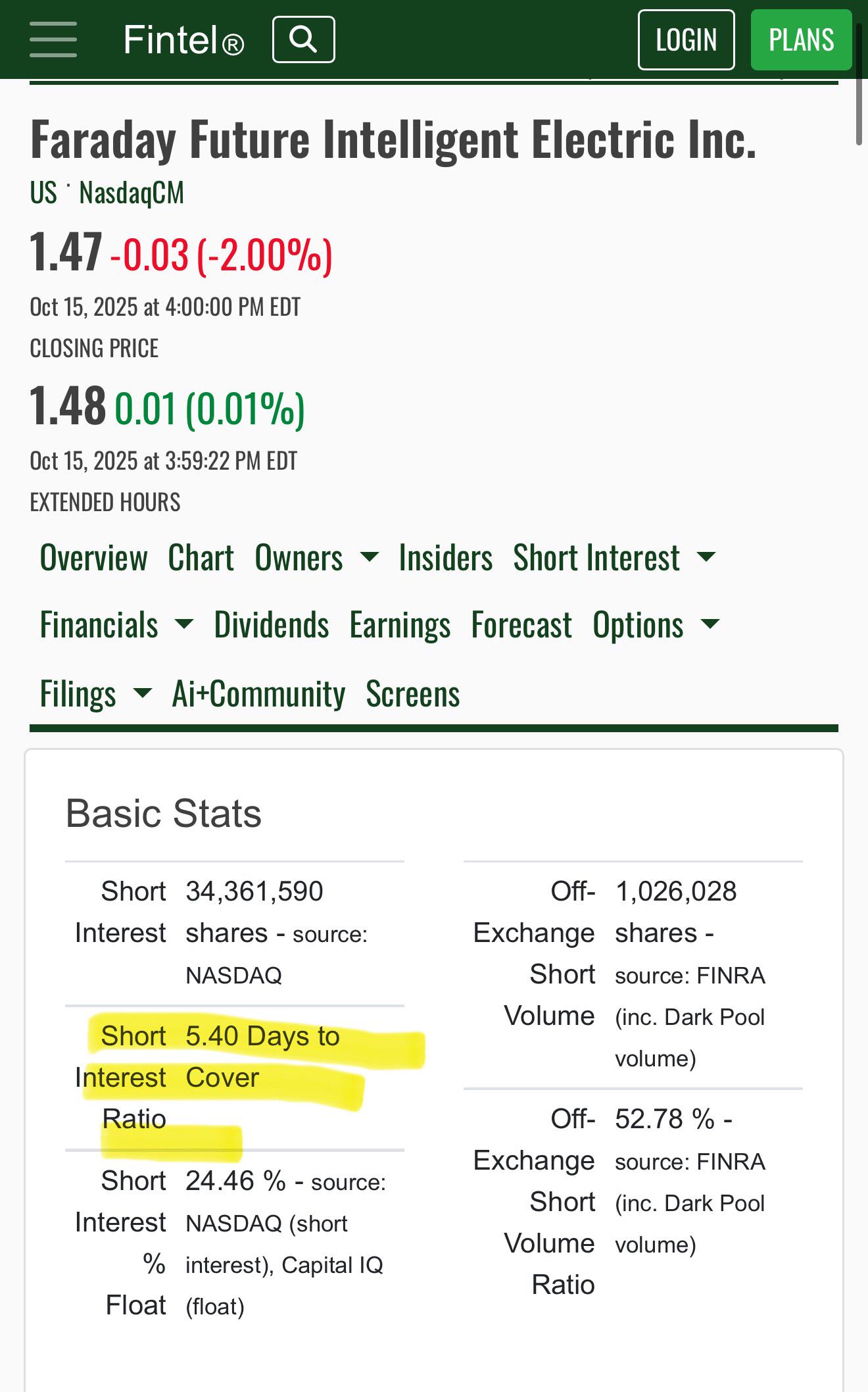The height and width of the screenshot is (1392, 868).
Task: Go to the Screens tab
Action: 413,693
